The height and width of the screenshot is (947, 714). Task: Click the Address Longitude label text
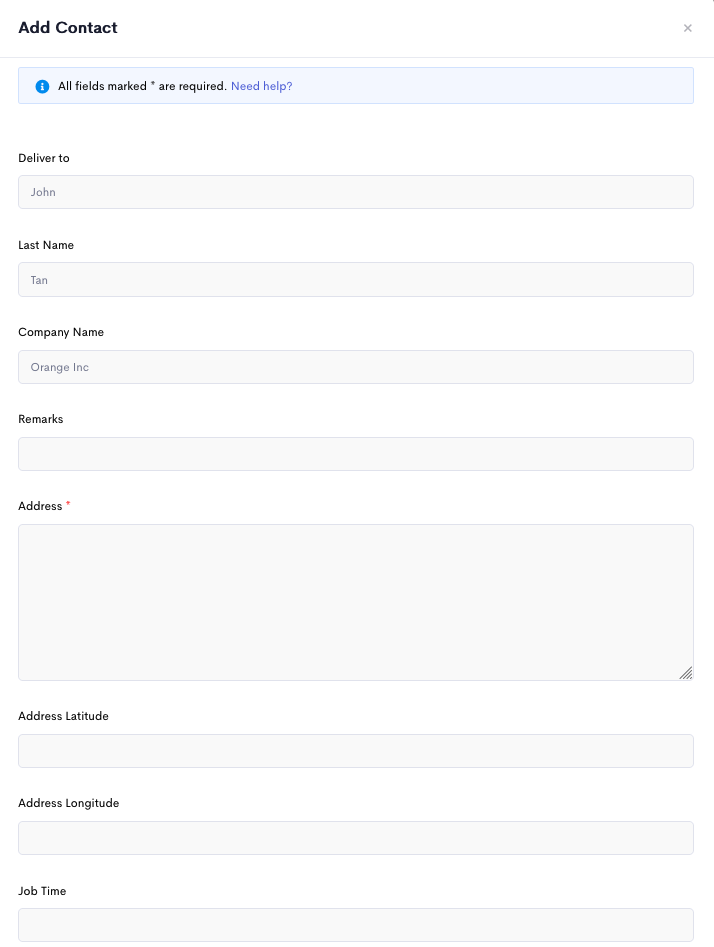point(69,803)
